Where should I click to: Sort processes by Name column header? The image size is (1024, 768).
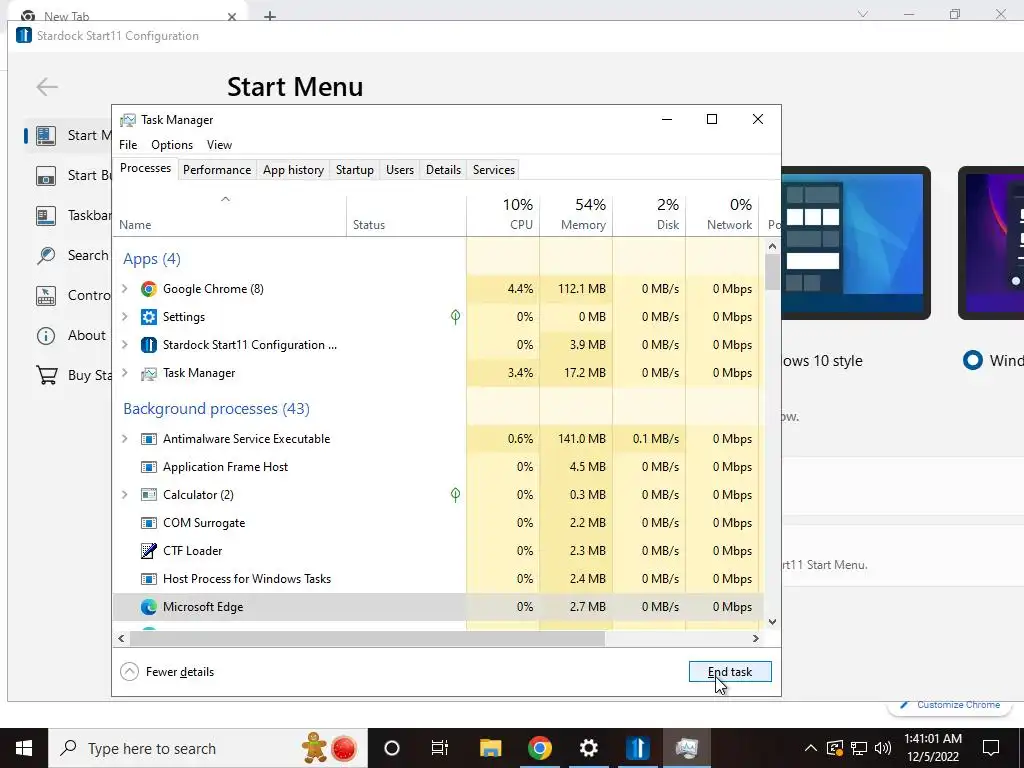[x=229, y=215]
